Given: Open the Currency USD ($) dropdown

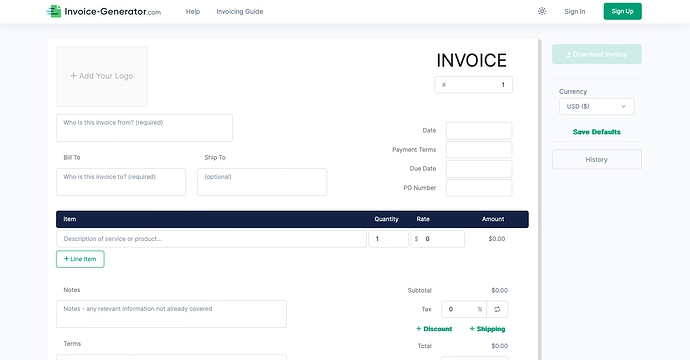Looking at the screenshot, I should 597,107.
